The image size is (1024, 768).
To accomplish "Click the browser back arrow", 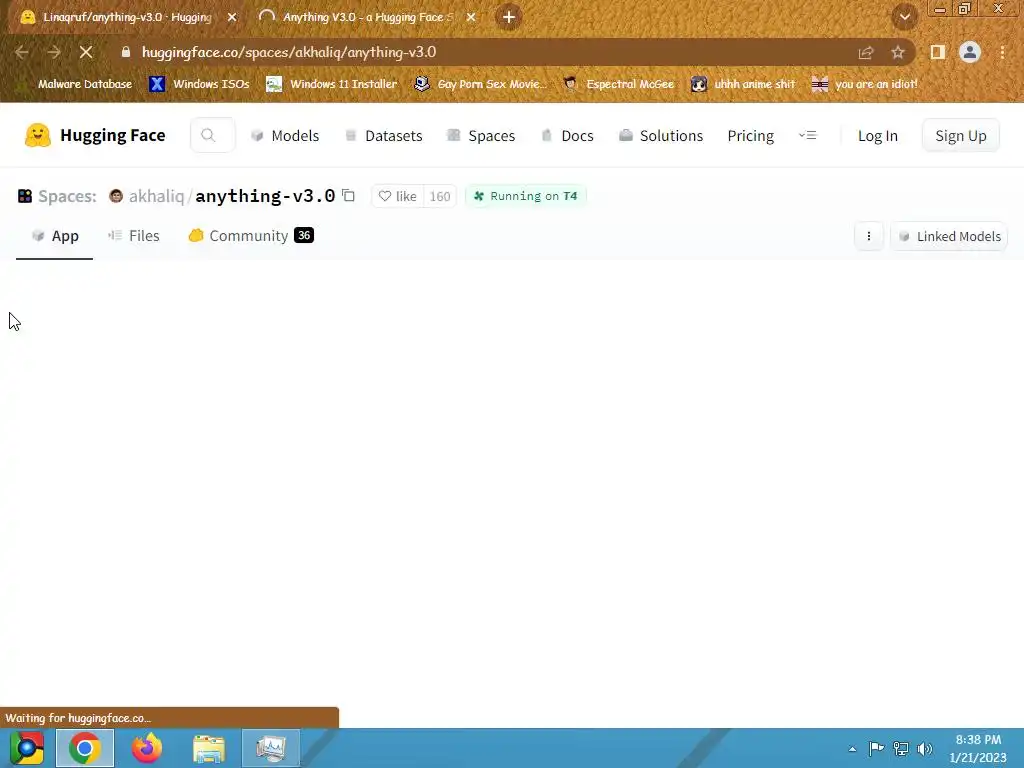I will pos(22,52).
